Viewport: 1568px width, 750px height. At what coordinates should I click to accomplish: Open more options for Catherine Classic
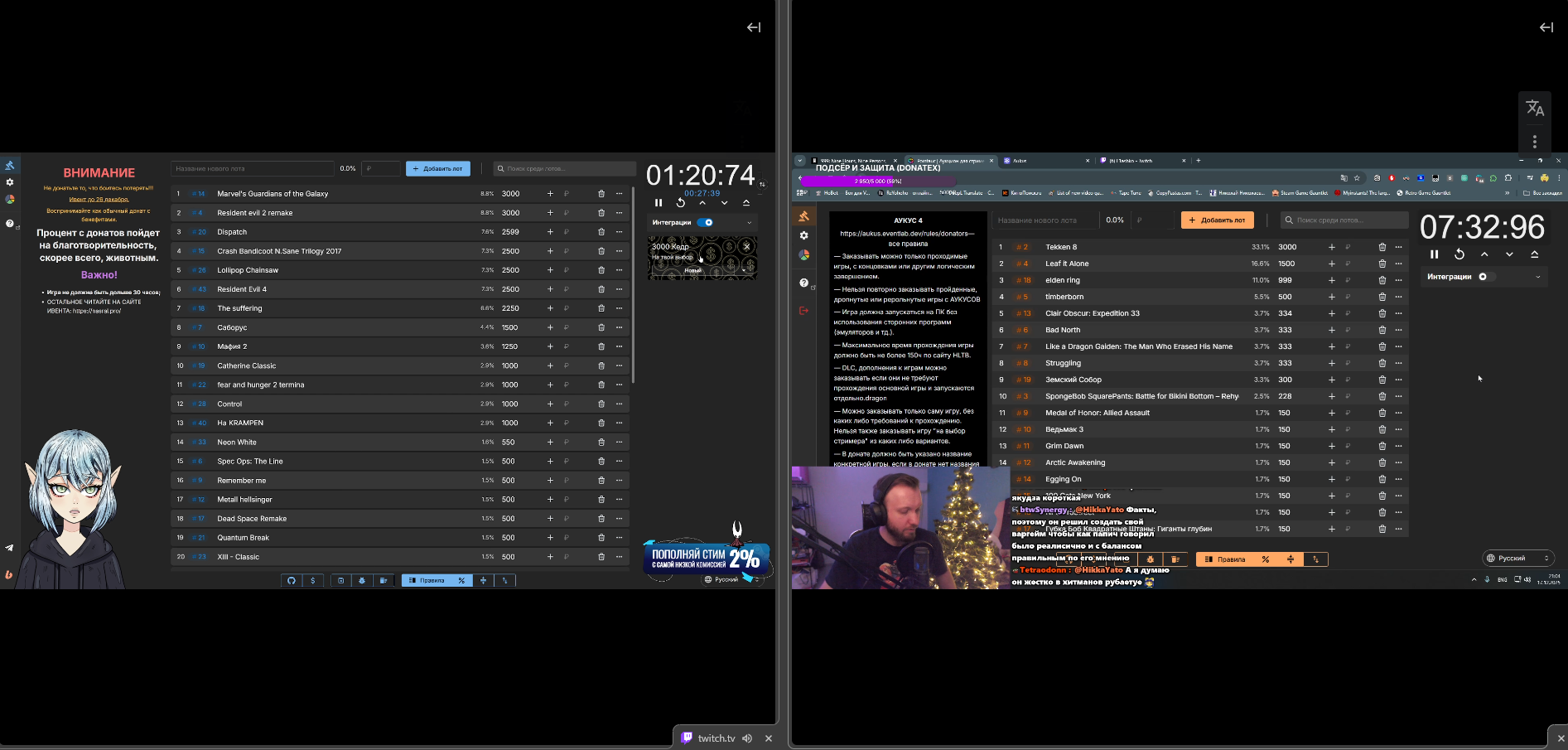coord(619,365)
